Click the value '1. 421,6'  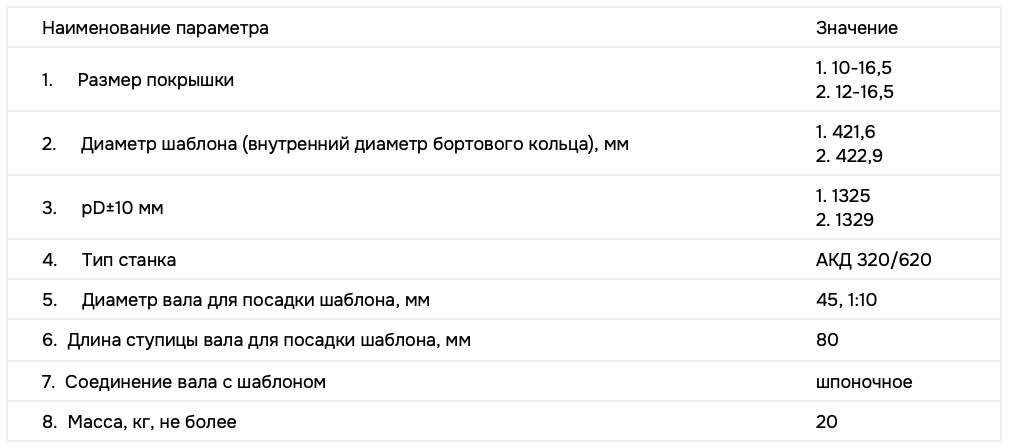848,133
